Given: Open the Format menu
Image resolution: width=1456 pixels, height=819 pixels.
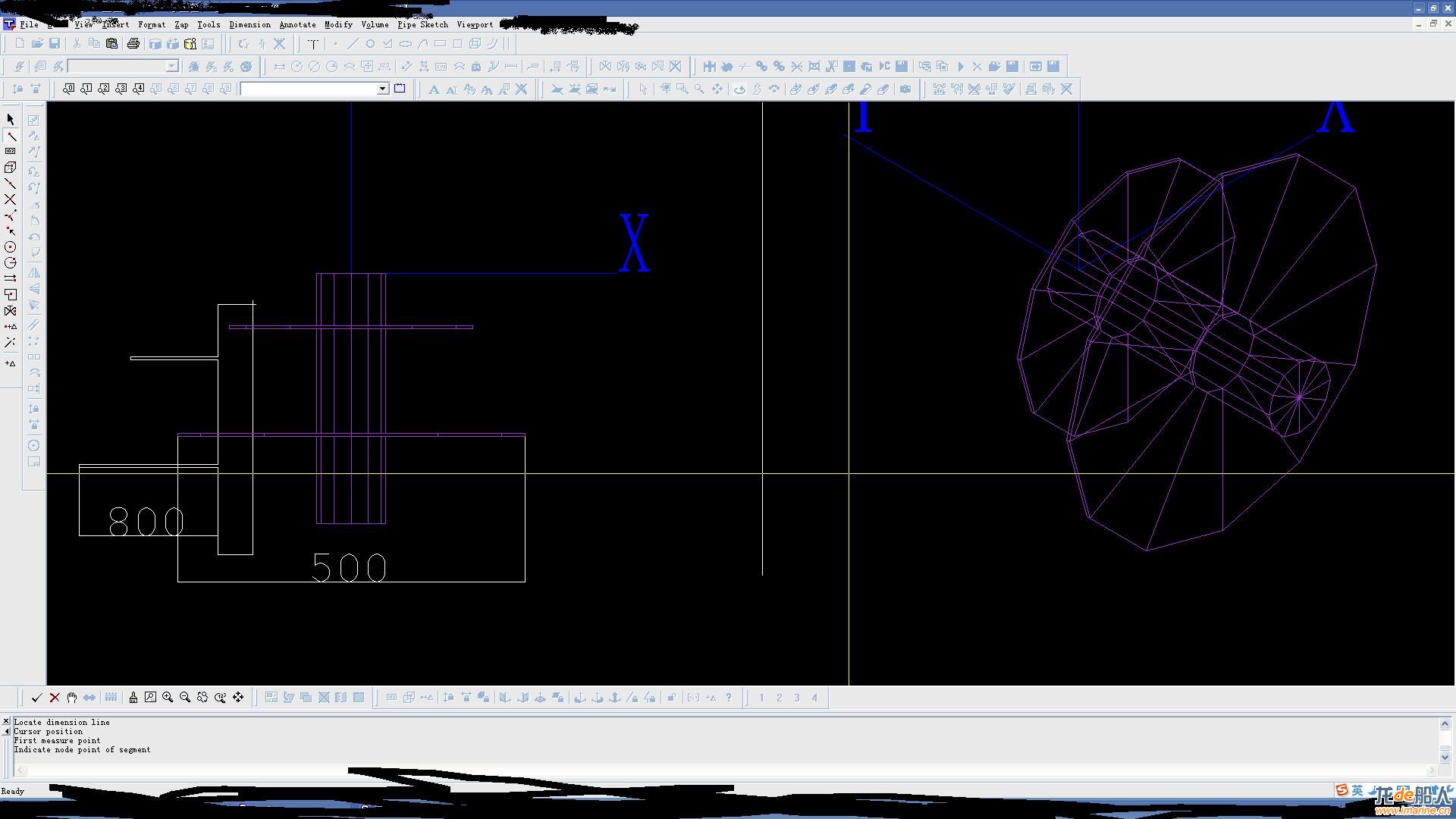Looking at the screenshot, I should coord(152,24).
